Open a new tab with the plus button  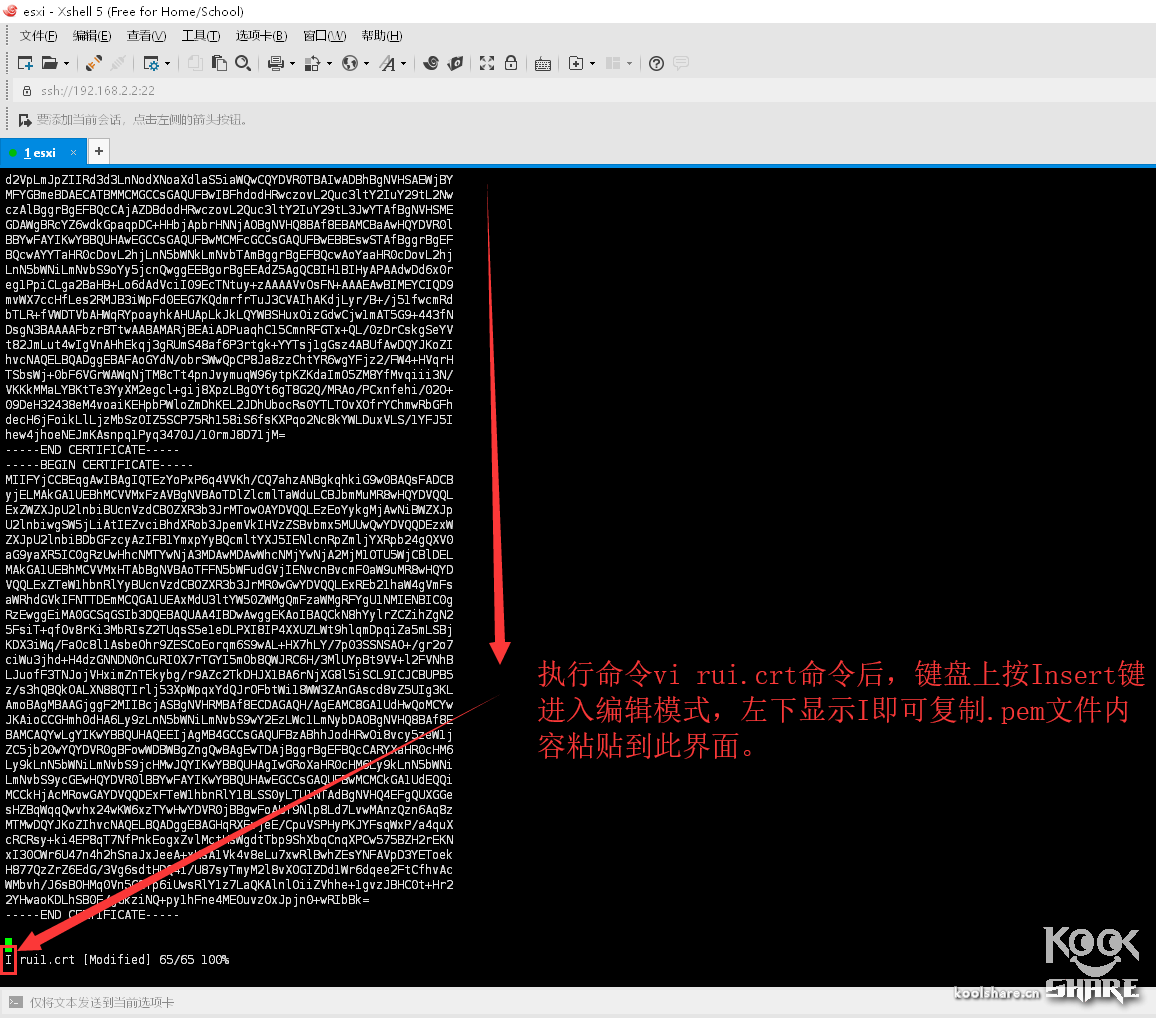pos(97,151)
